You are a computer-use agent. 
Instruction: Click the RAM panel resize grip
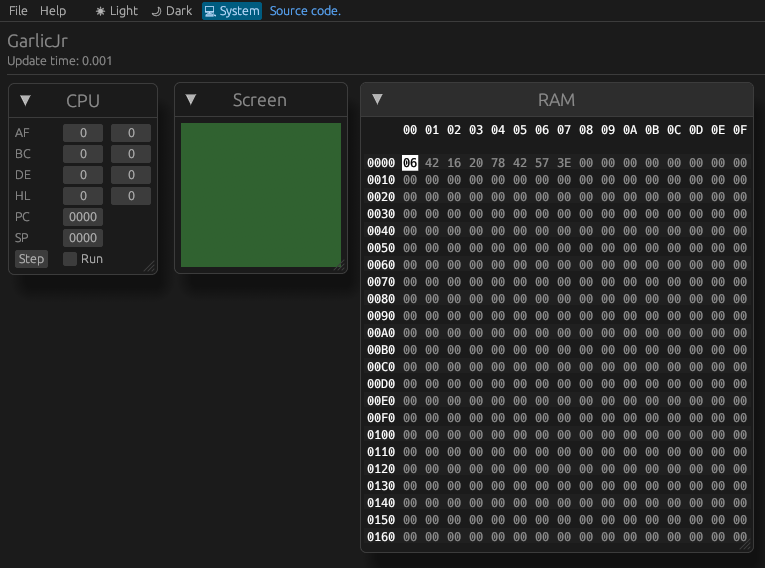(746, 545)
